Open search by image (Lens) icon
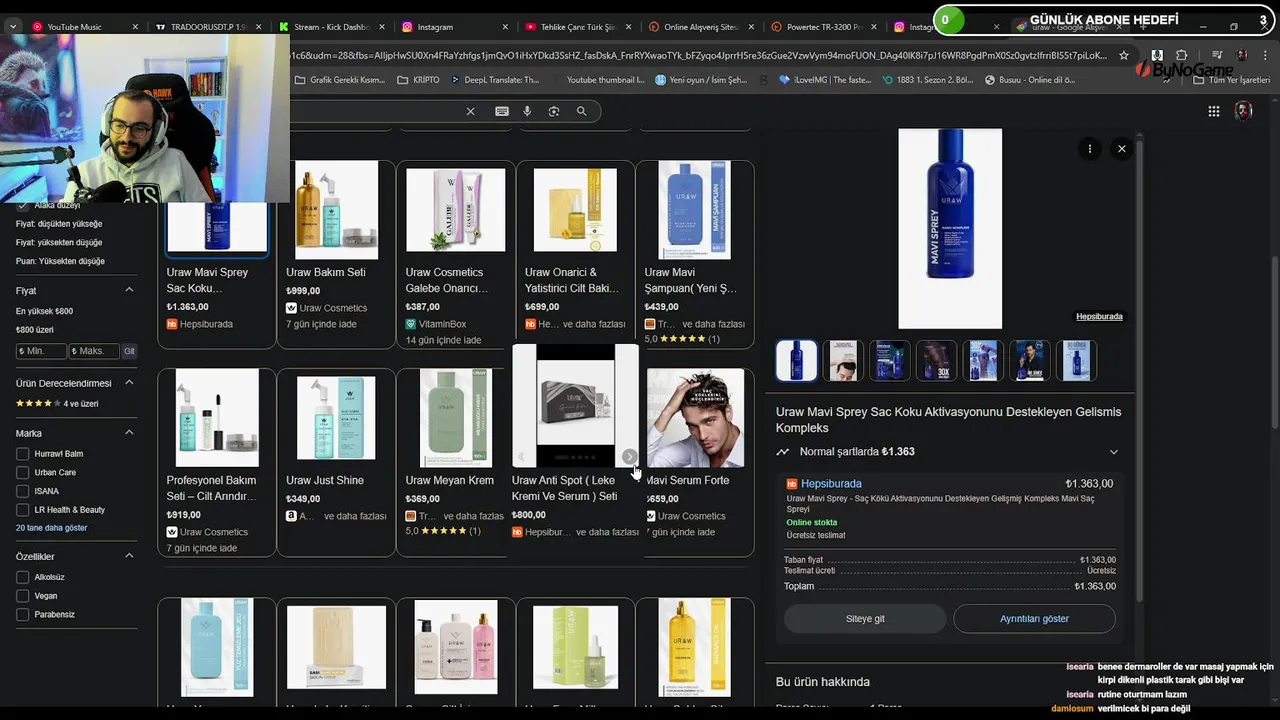1280x720 pixels. (x=554, y=111)
